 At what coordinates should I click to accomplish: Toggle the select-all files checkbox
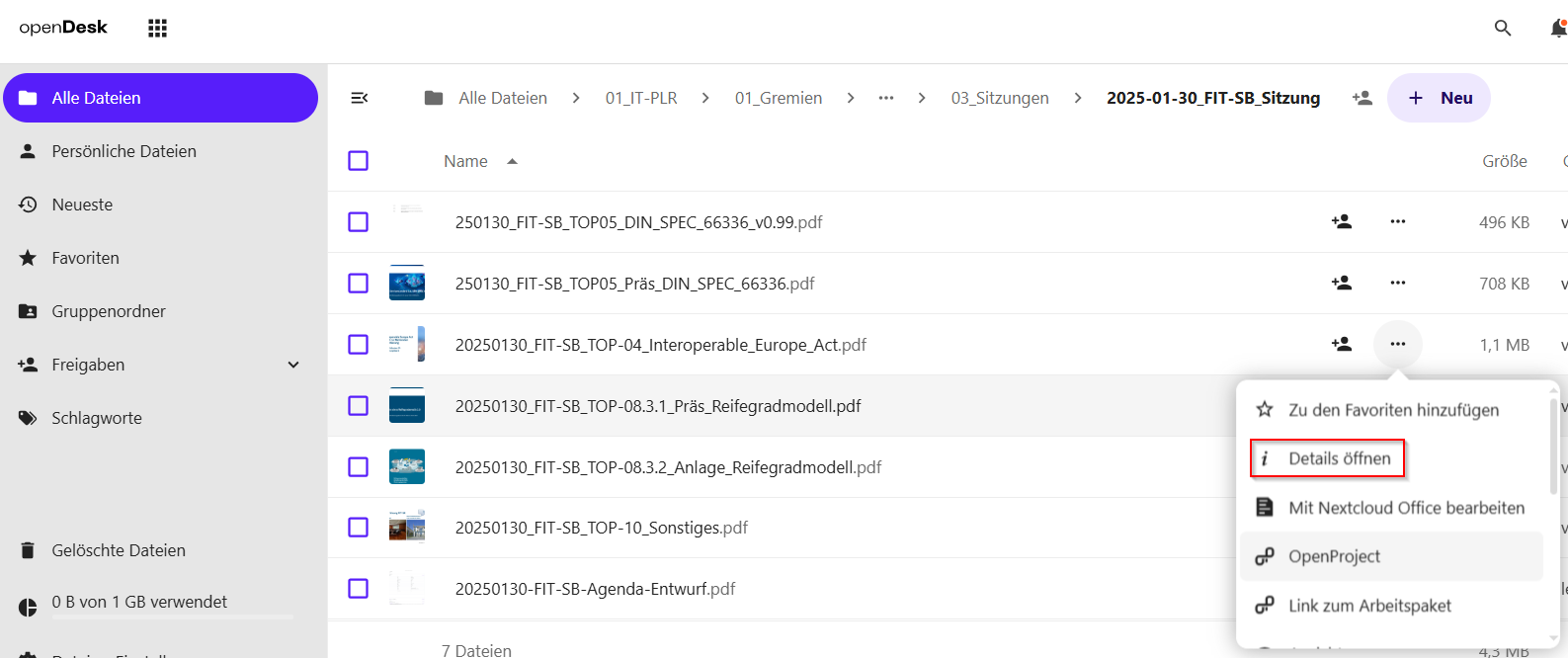[x=359, y=161]
